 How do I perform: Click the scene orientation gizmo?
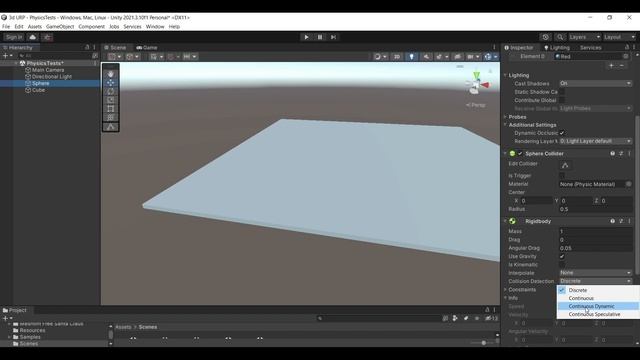pos(476,83)
